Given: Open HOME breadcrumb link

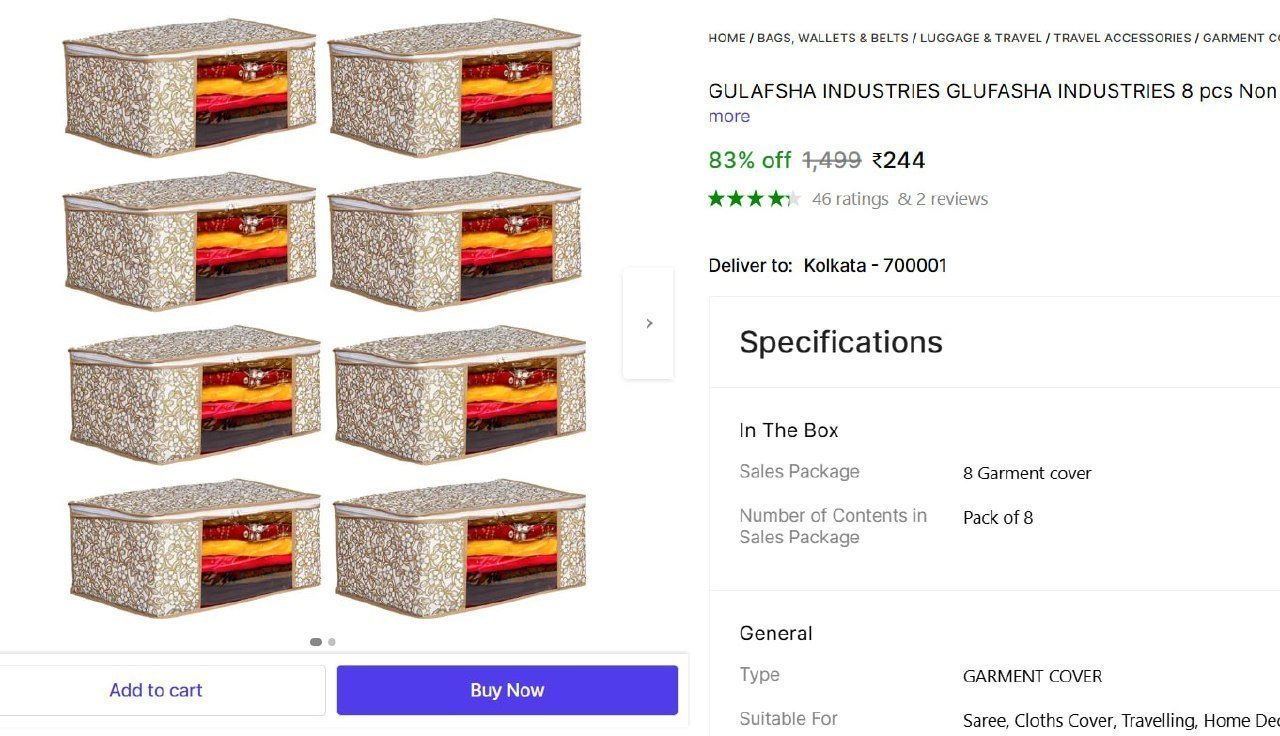Looking at the screenshot, I should (x=727, y=38).
